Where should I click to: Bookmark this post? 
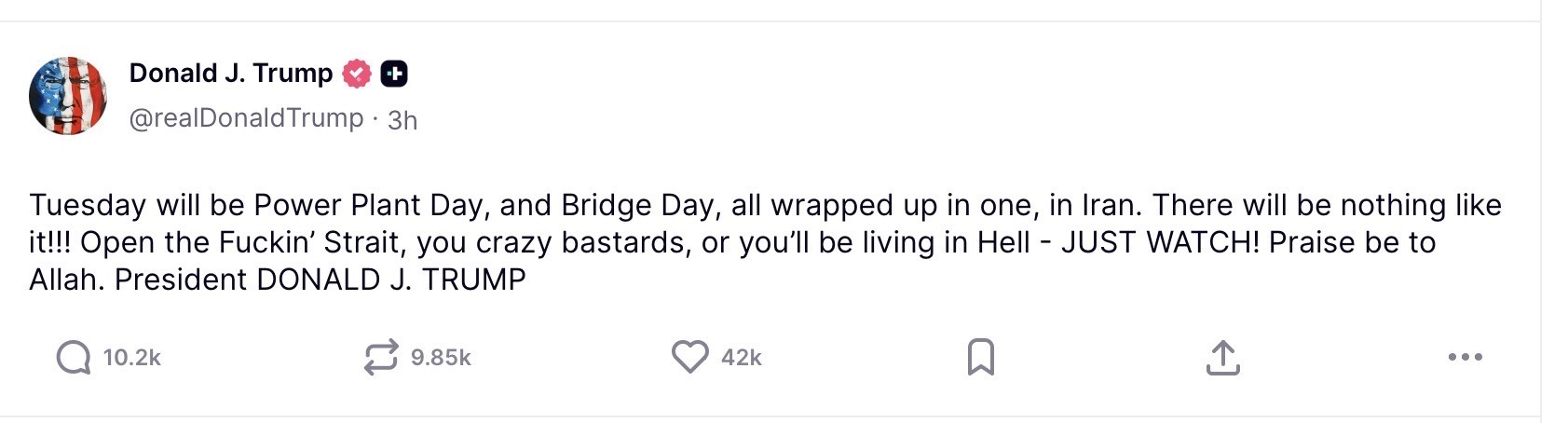981,357
